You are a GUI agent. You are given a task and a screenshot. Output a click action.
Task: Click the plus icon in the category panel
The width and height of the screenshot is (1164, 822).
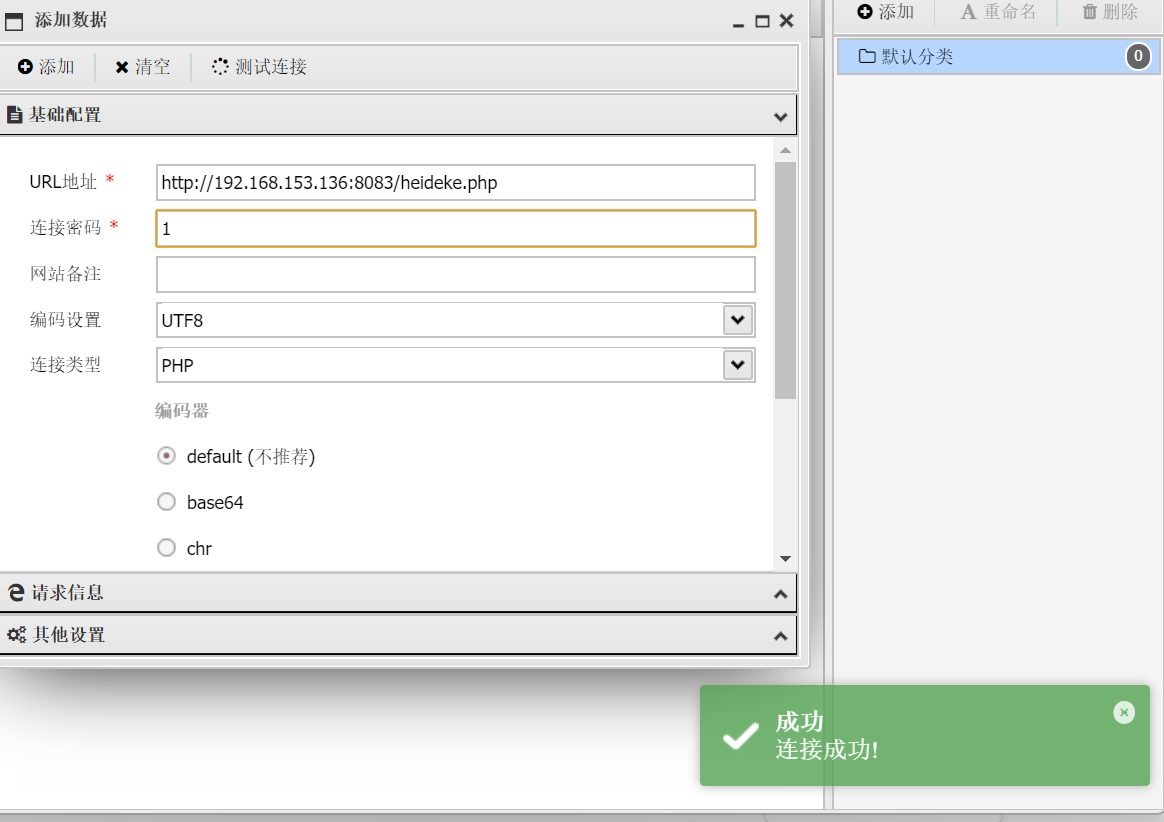(x=865, y=11)
